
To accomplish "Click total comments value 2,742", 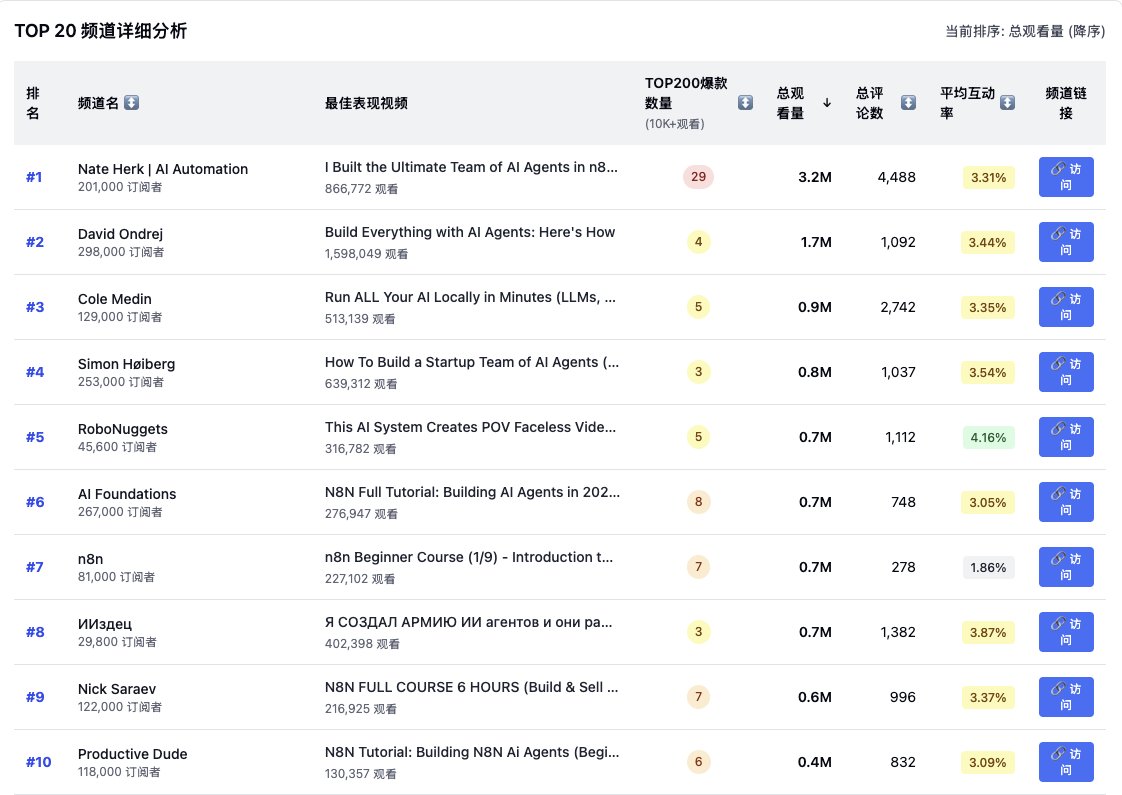I will click(x=897, y=307).
